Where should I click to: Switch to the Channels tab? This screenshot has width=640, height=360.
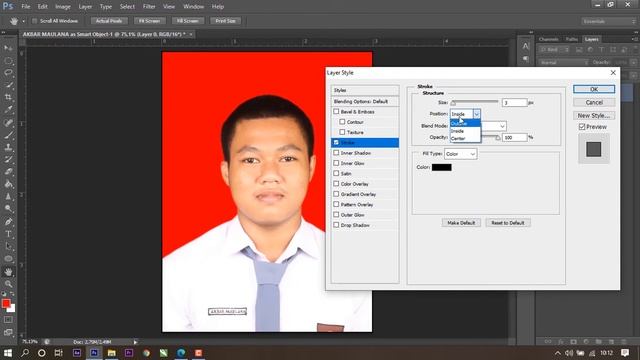coord(548,39)
